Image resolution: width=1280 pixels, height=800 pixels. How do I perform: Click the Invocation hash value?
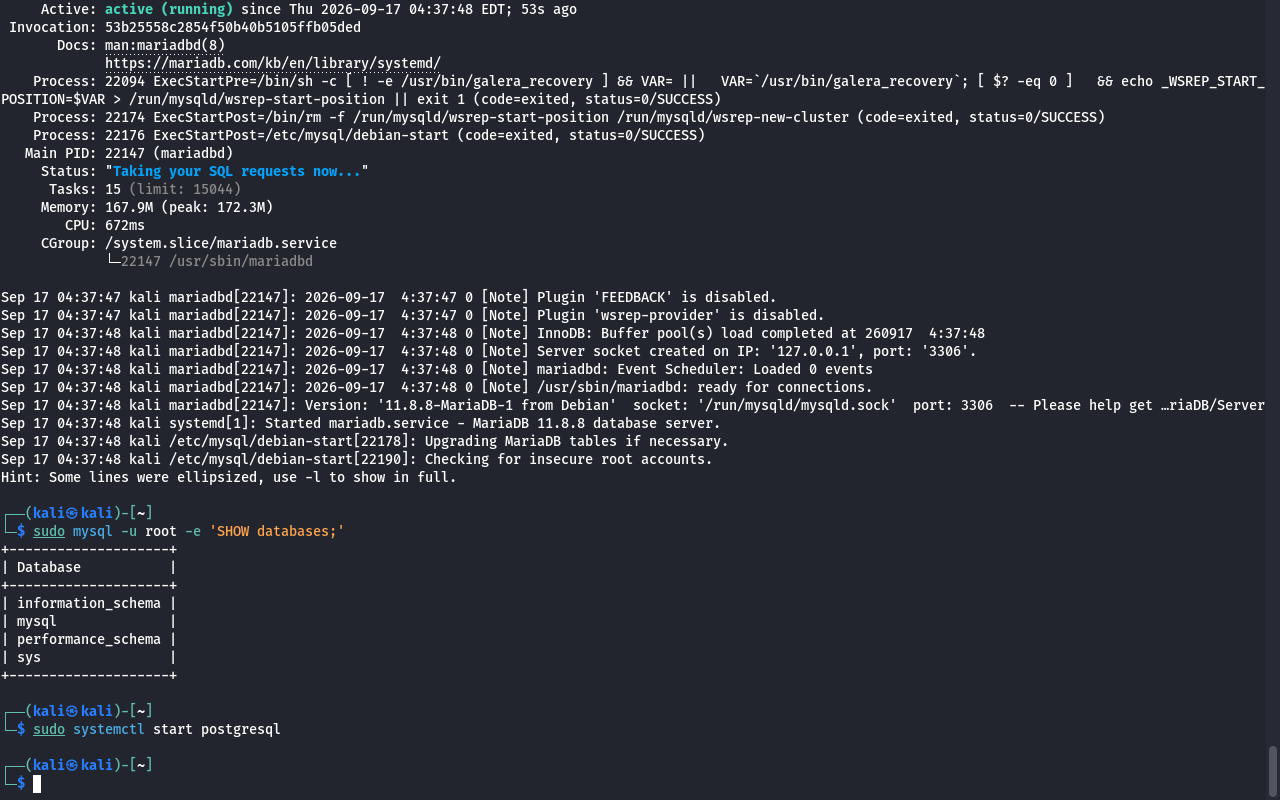pyautogui.click(x=233, y=27)
